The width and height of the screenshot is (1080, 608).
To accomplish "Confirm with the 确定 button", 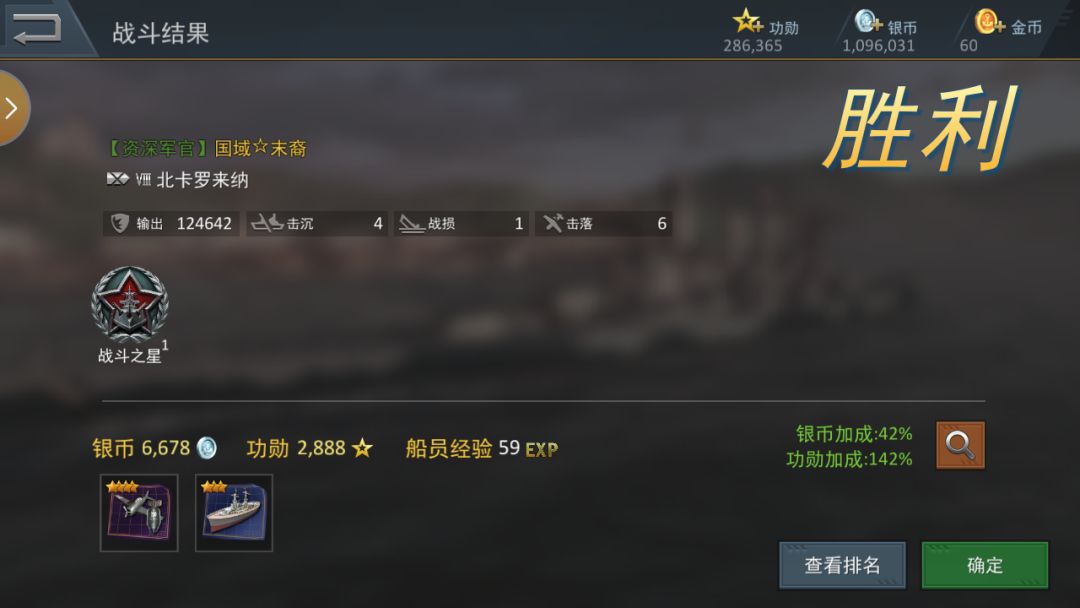I will [985, 565].
